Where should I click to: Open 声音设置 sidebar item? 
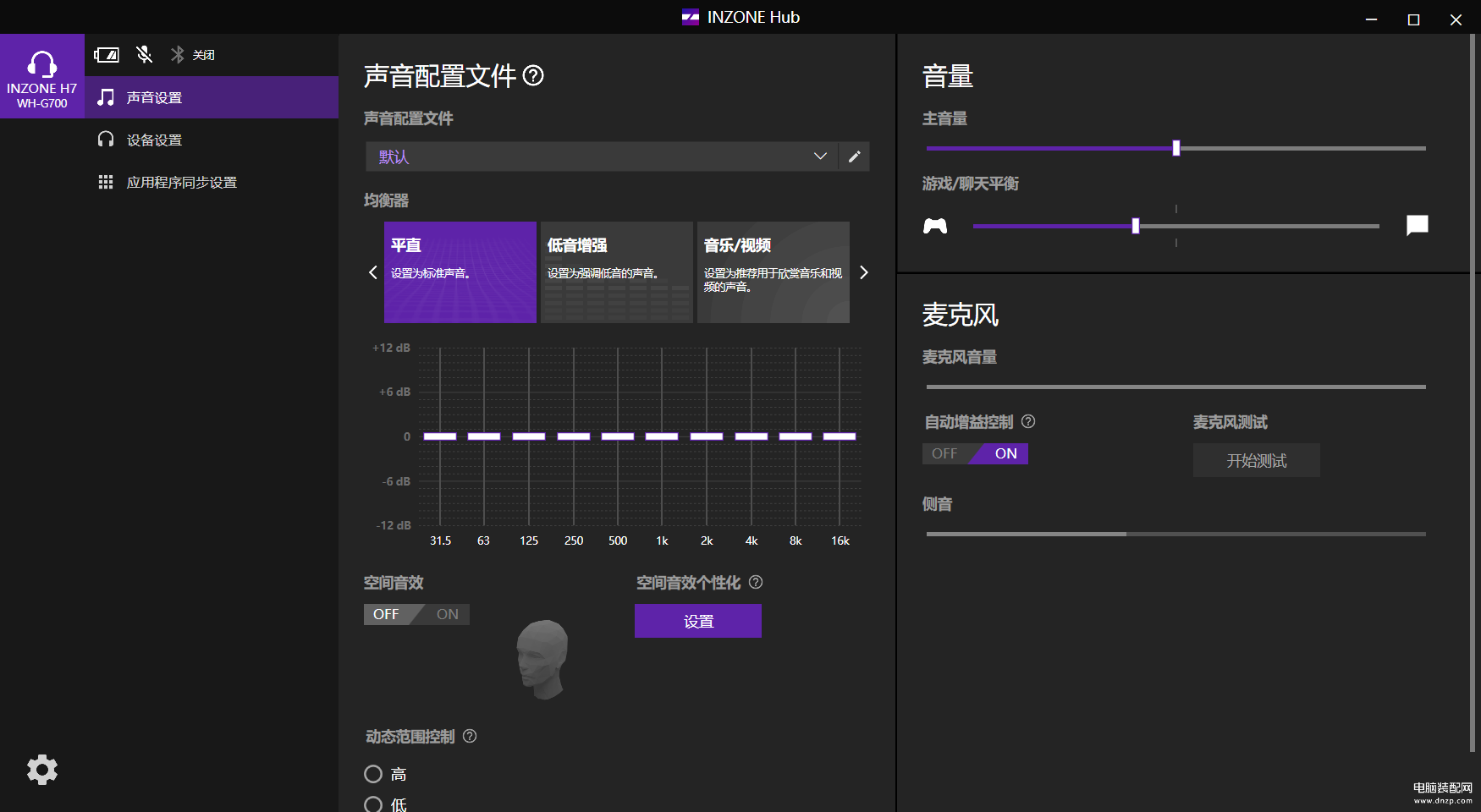tap(212, 97)
